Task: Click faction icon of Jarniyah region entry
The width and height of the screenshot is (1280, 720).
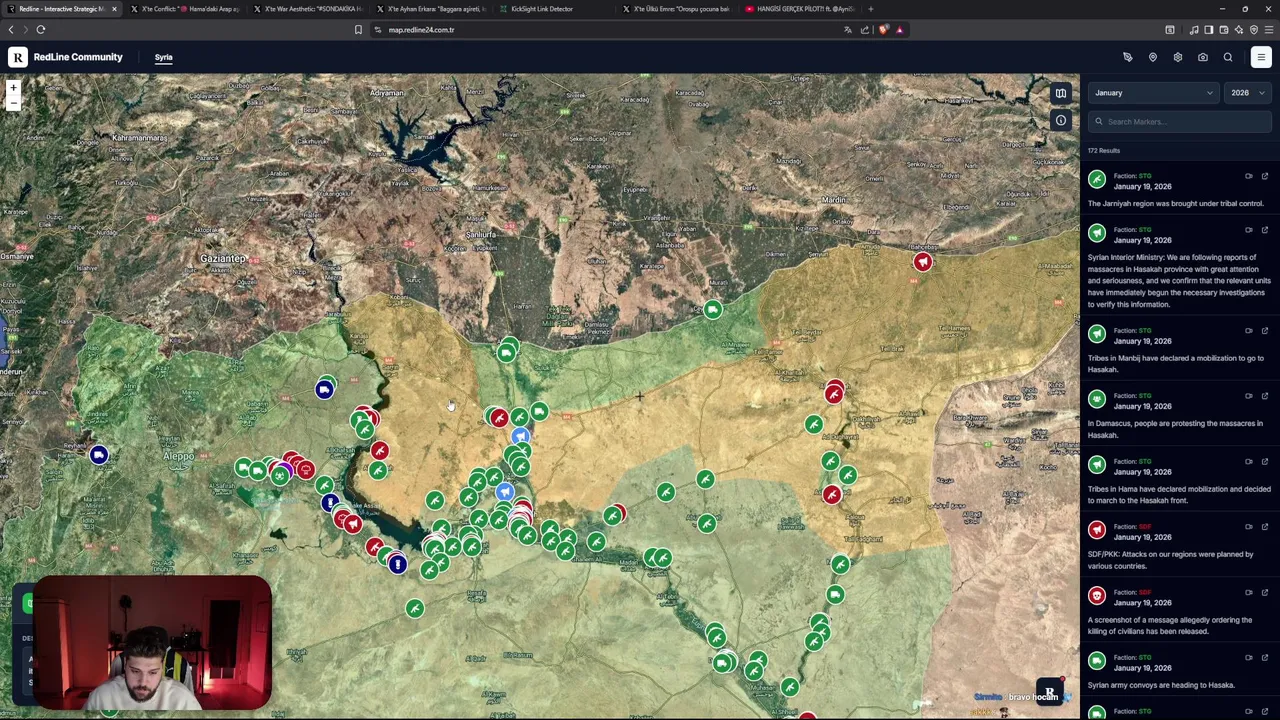Action: tap(1097, 180)
